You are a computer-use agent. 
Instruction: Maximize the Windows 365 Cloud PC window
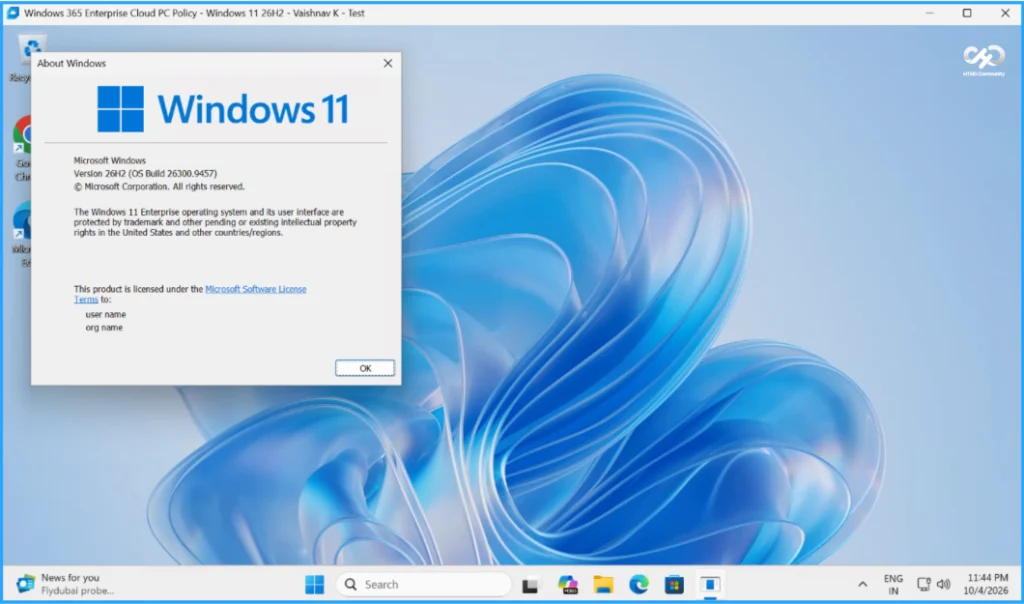point(967,13)
